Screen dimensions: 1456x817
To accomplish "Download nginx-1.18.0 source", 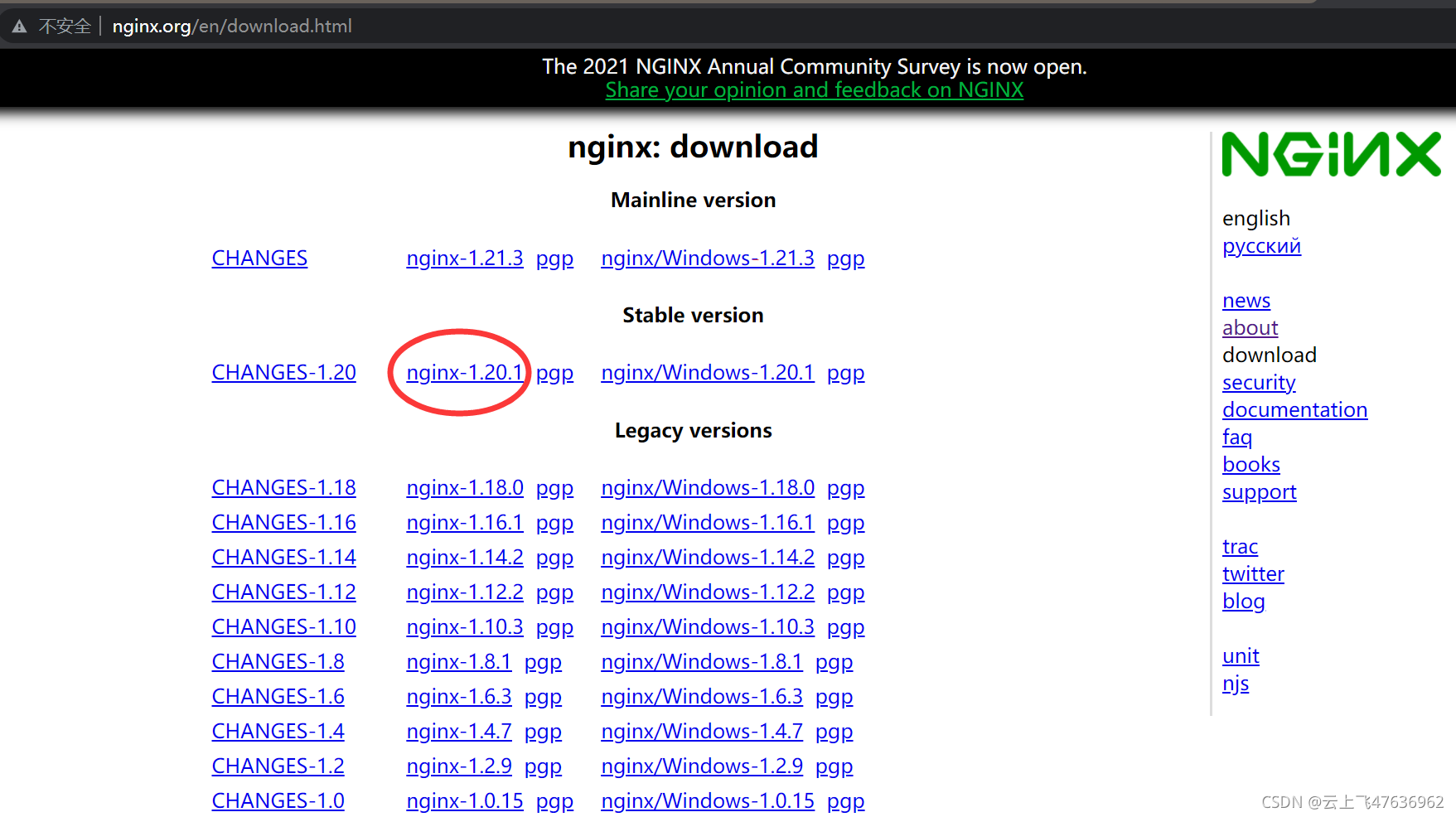I will click(465, 488).
